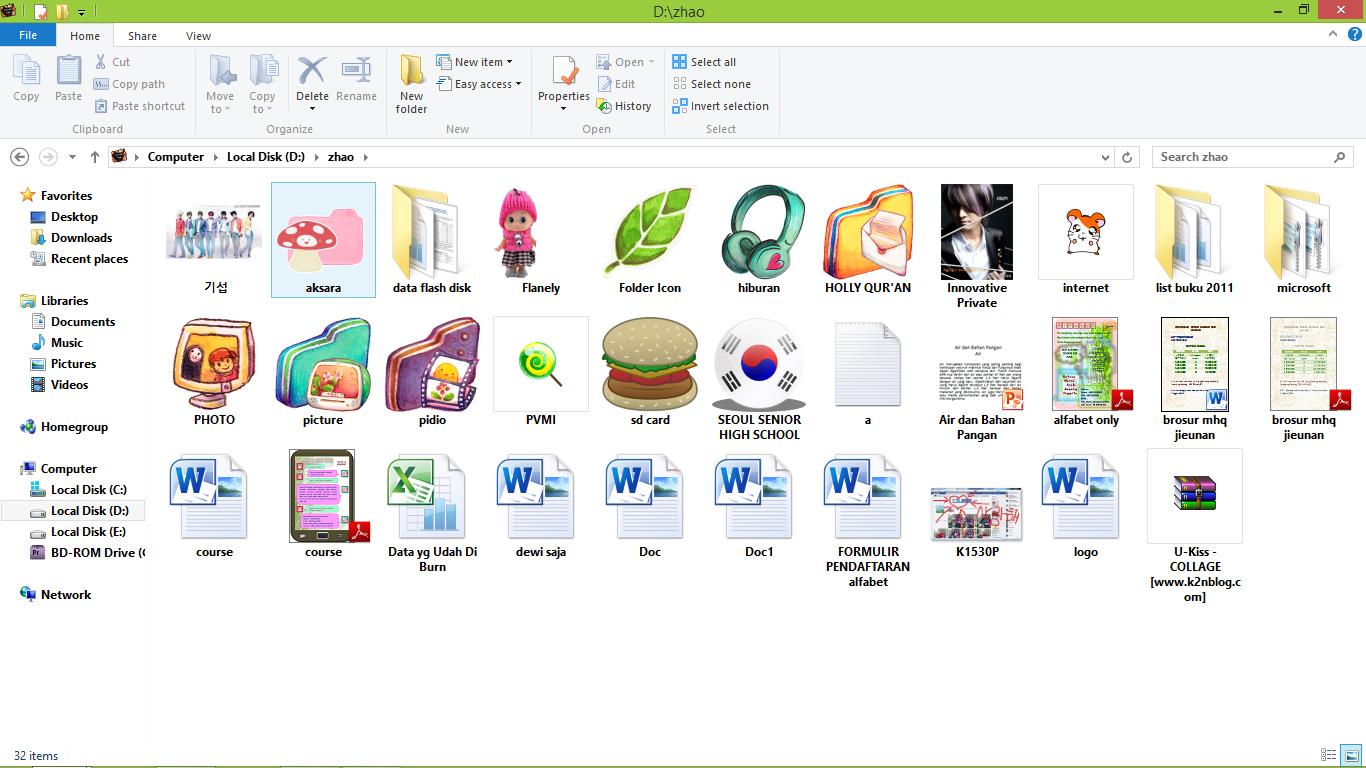
Task: Open the aksara folder thumbnail
Action: tap(323, 238)
